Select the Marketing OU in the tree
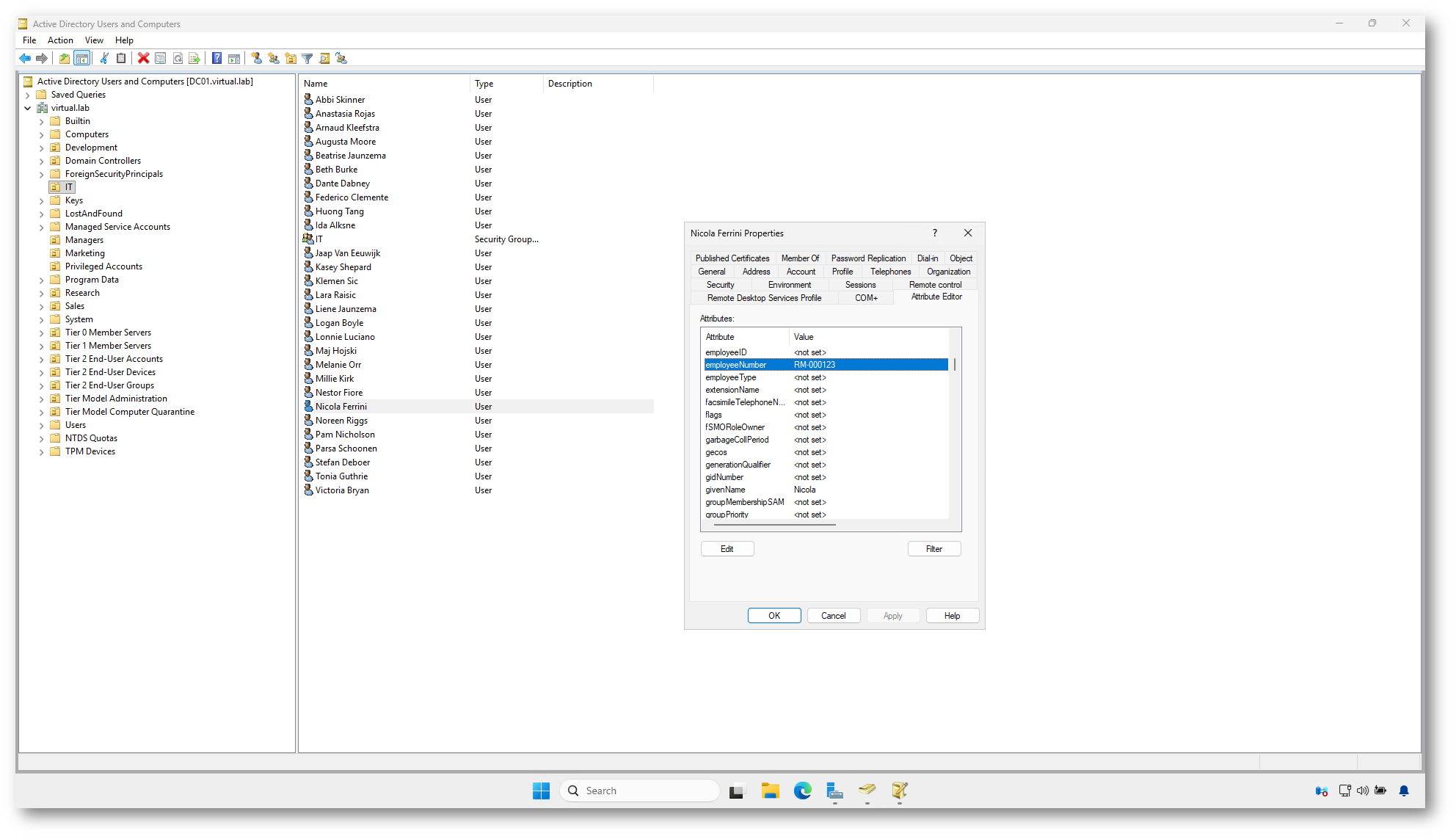The image size is (1456, 839). pyautogui.click(x=84, y=253)
